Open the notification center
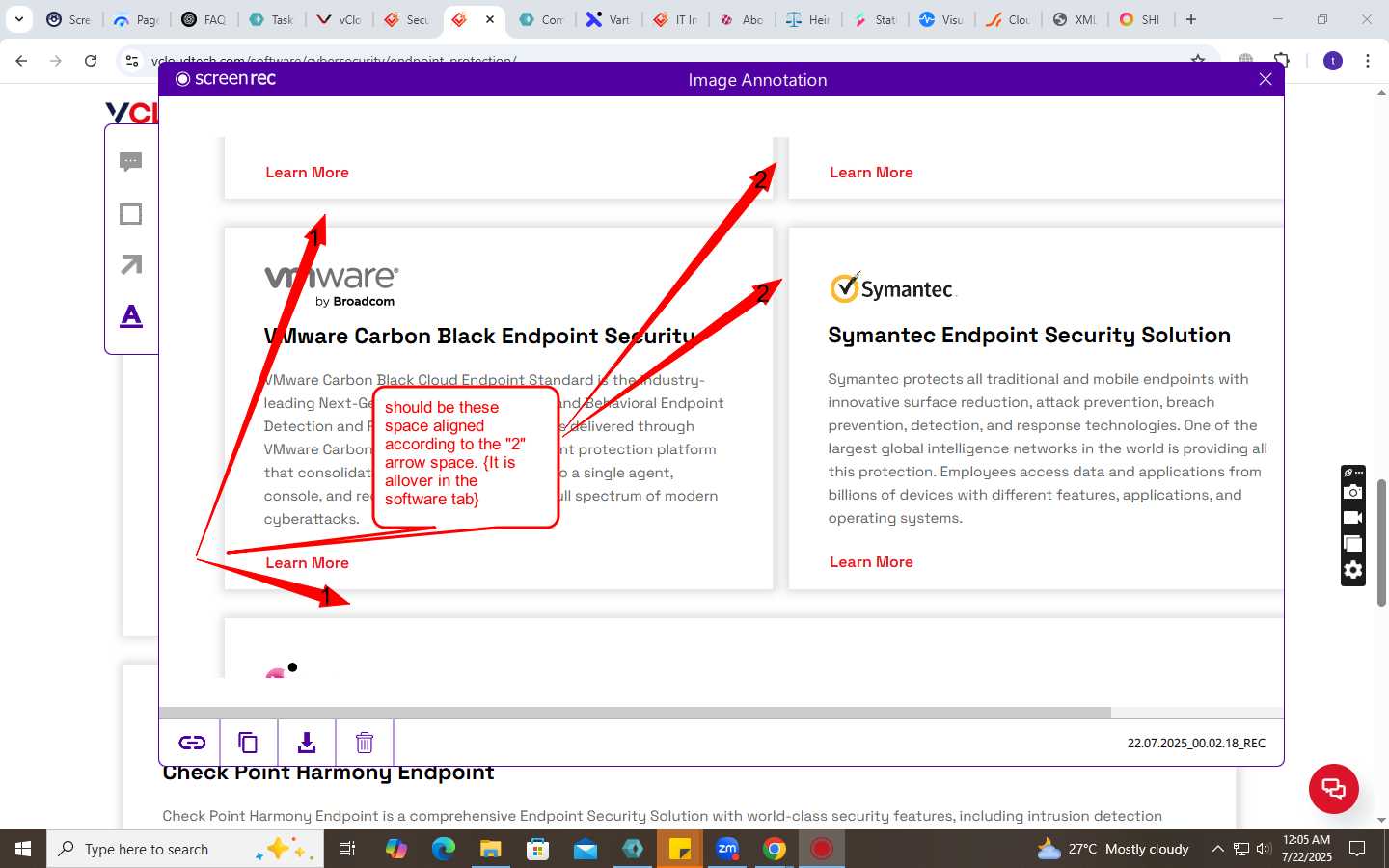Viewport: 1389px width, 868px height. (1357, 849)
